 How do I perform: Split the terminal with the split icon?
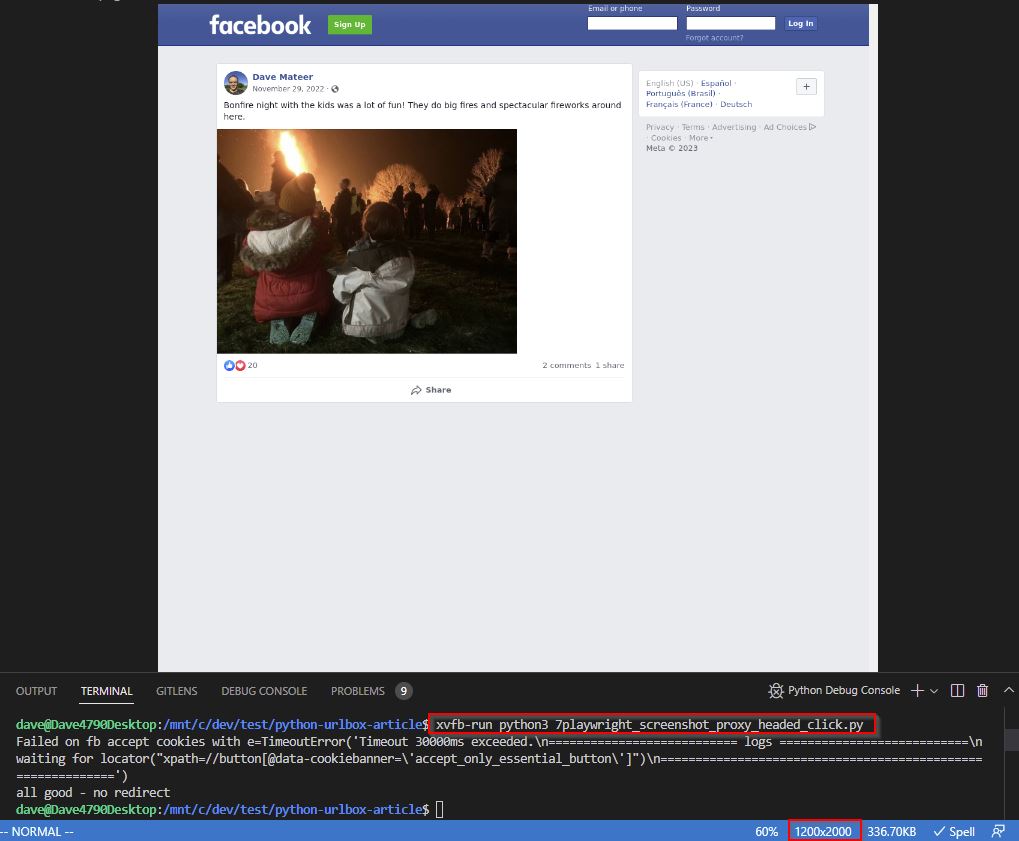[957, 690]
